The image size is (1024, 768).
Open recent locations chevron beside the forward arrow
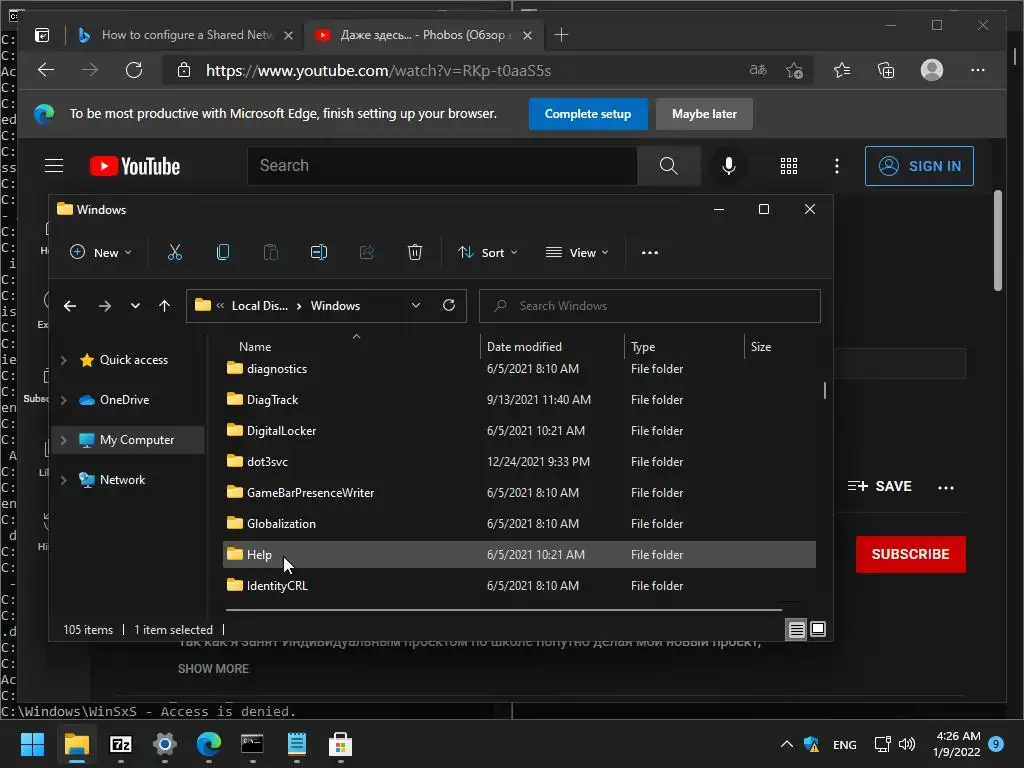pos(135,306)
